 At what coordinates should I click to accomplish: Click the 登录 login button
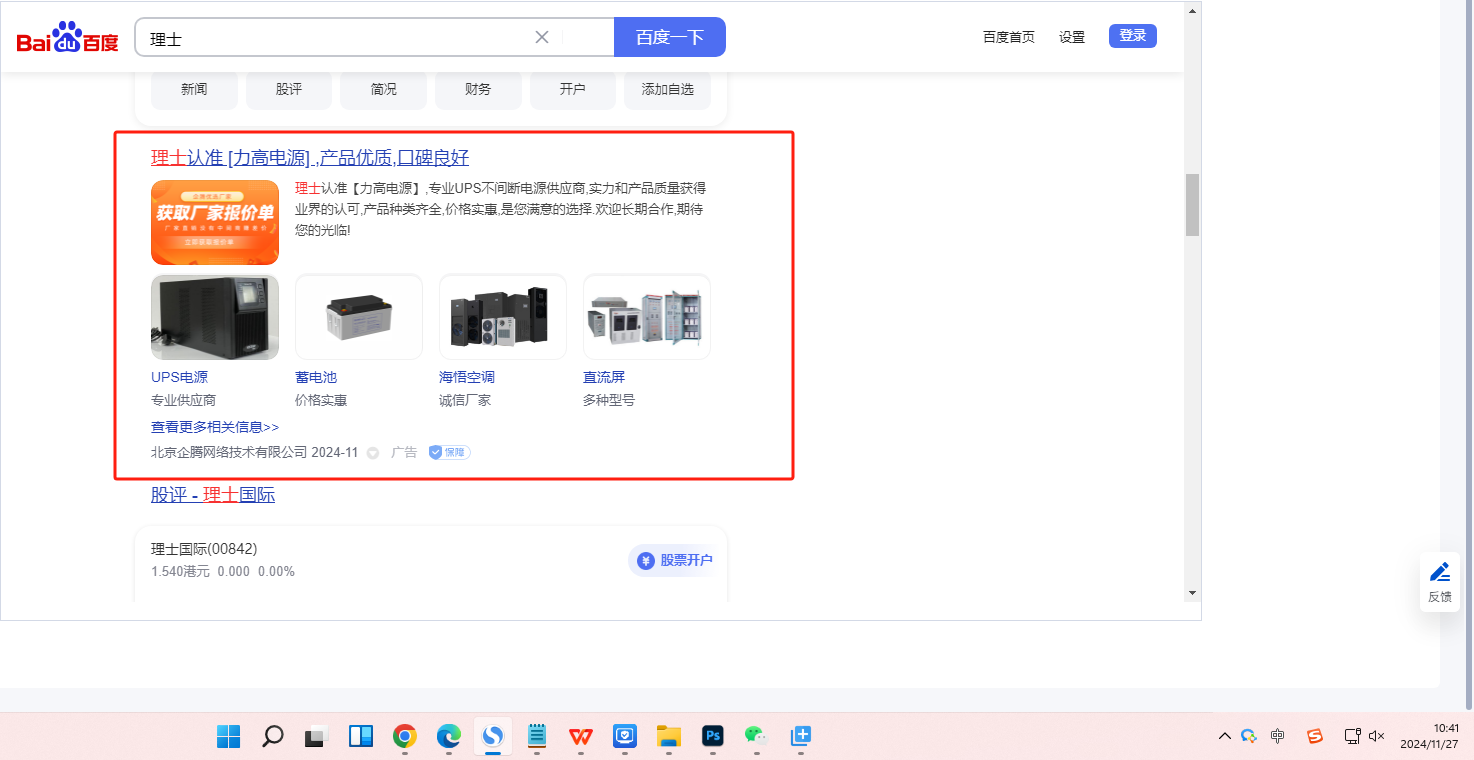click(1132, 36)
